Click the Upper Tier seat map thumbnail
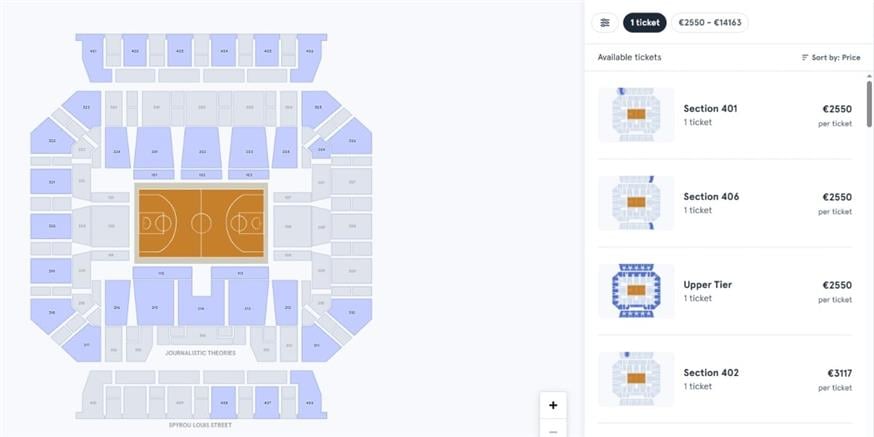 pyautogui.click(x=636, y=291)
